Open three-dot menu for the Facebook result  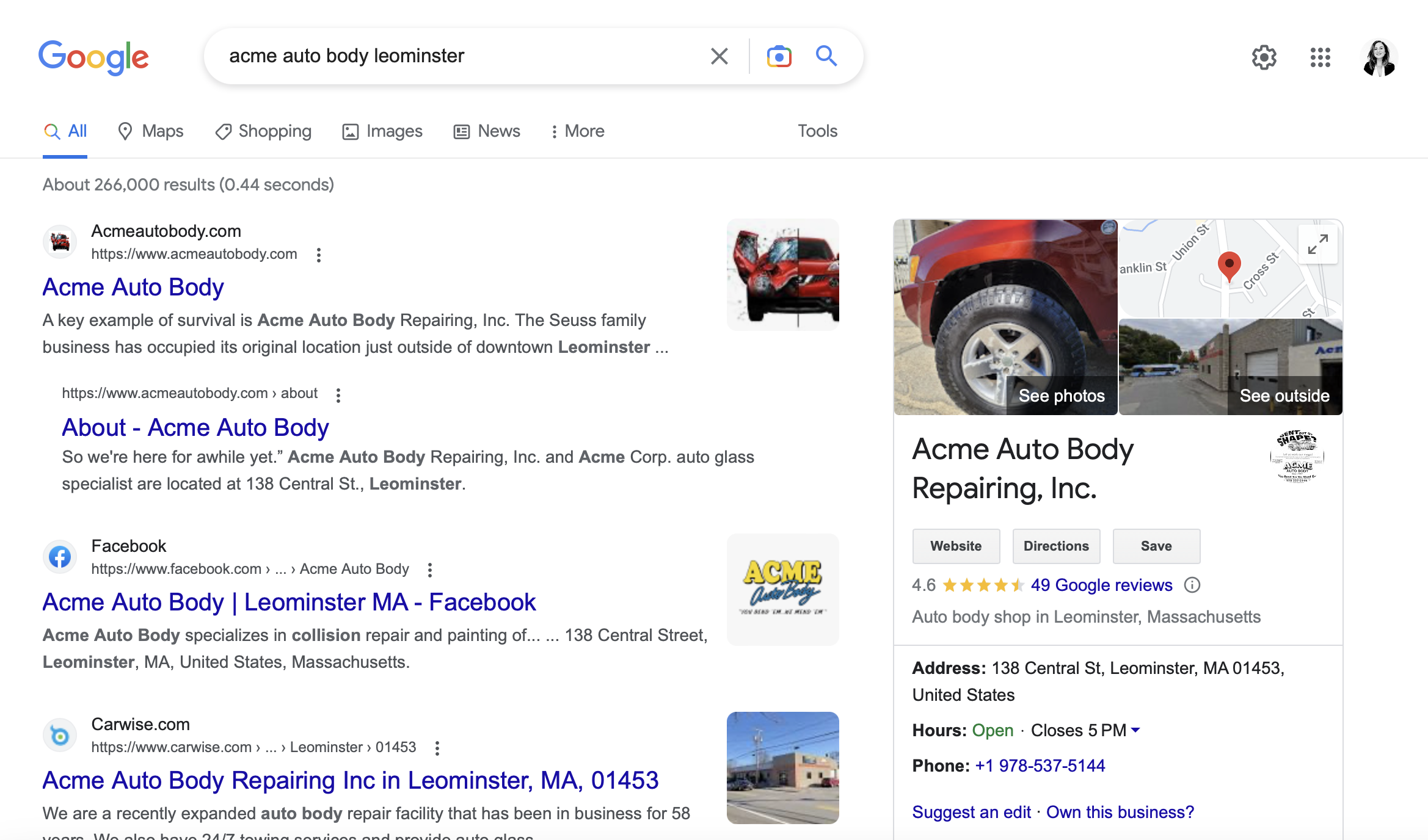click(x=429, y=570)
